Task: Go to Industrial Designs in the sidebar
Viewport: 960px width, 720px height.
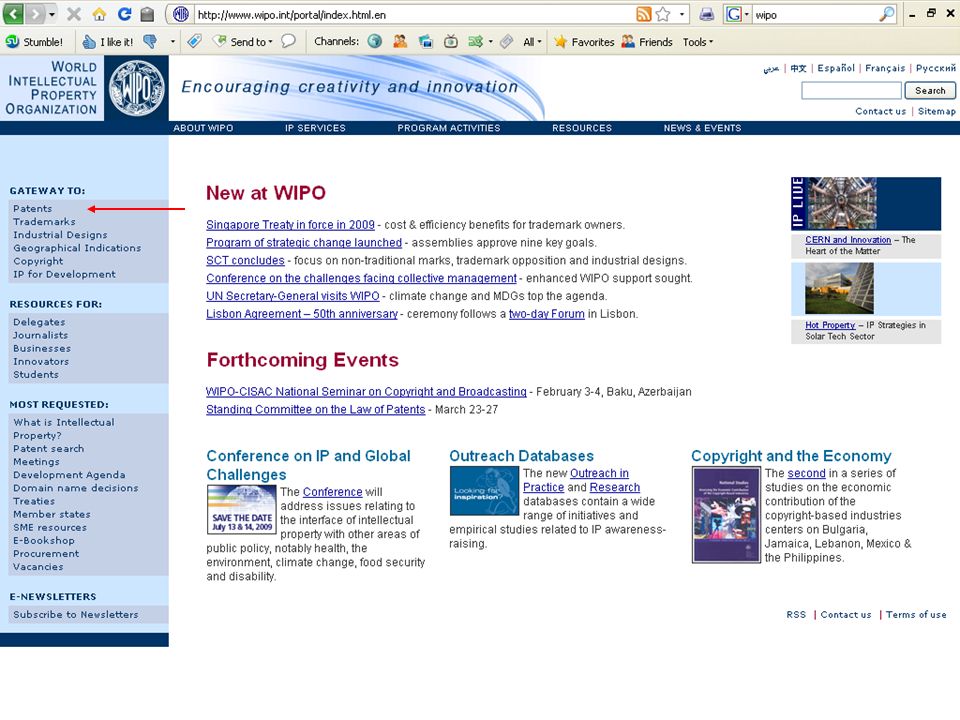Action: point(60,234)
